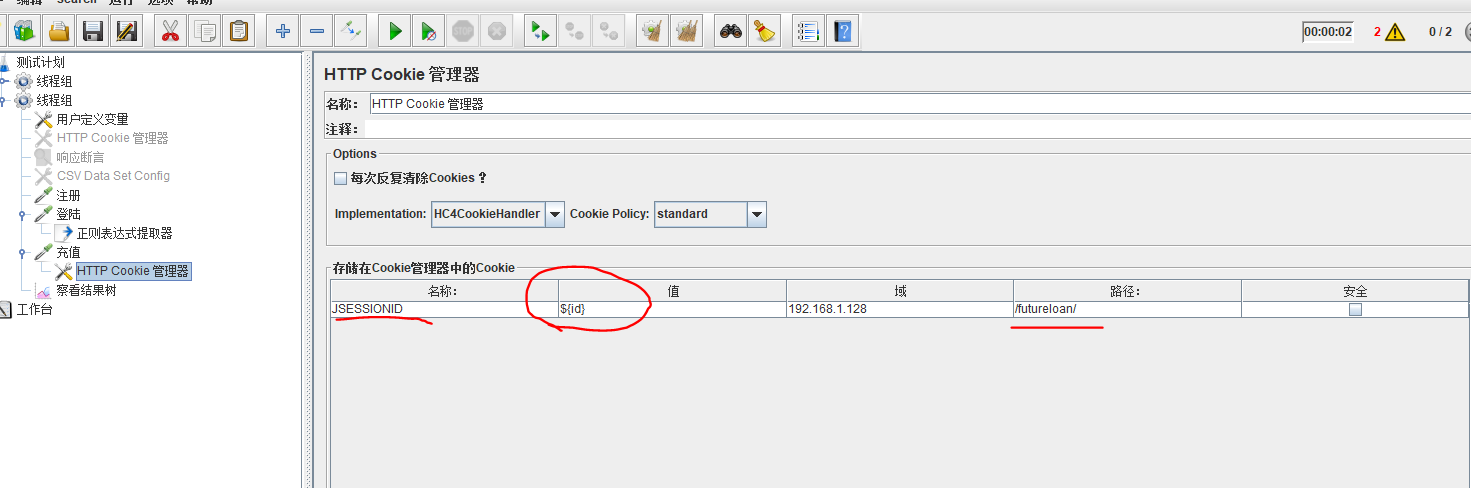Toggle 安全 checkbox in JSESSIONID row
This screenshot has height=488, width=1471.
pyautogui.click(x=1355, y=310)
